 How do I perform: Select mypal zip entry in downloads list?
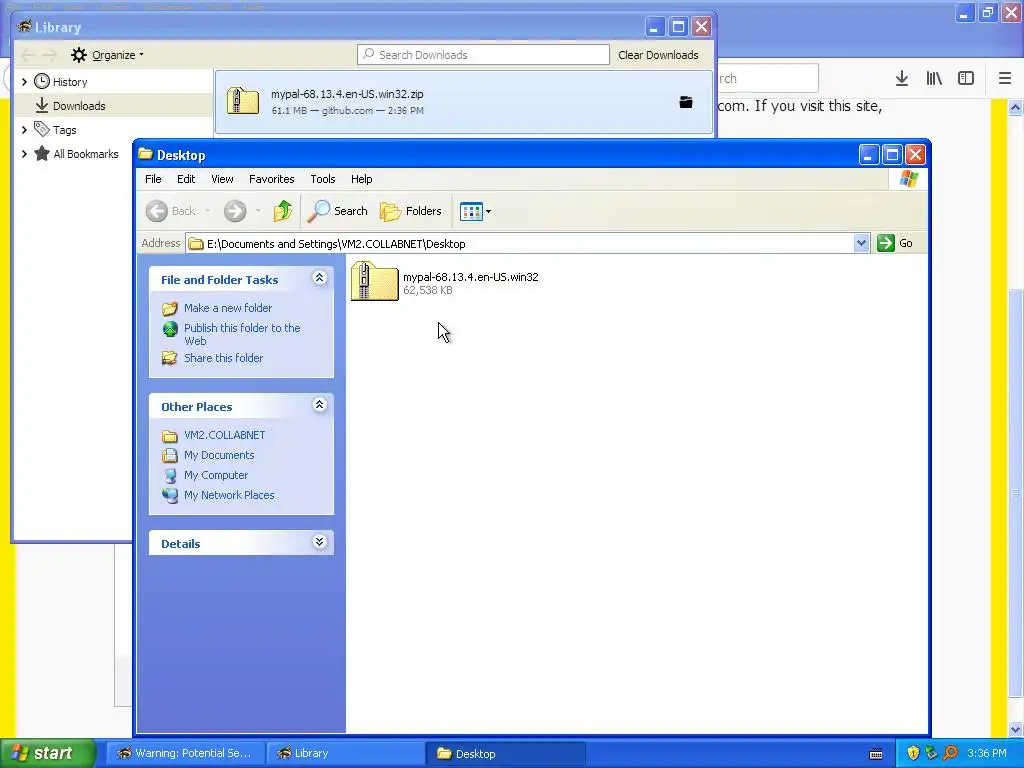[464, 102]
